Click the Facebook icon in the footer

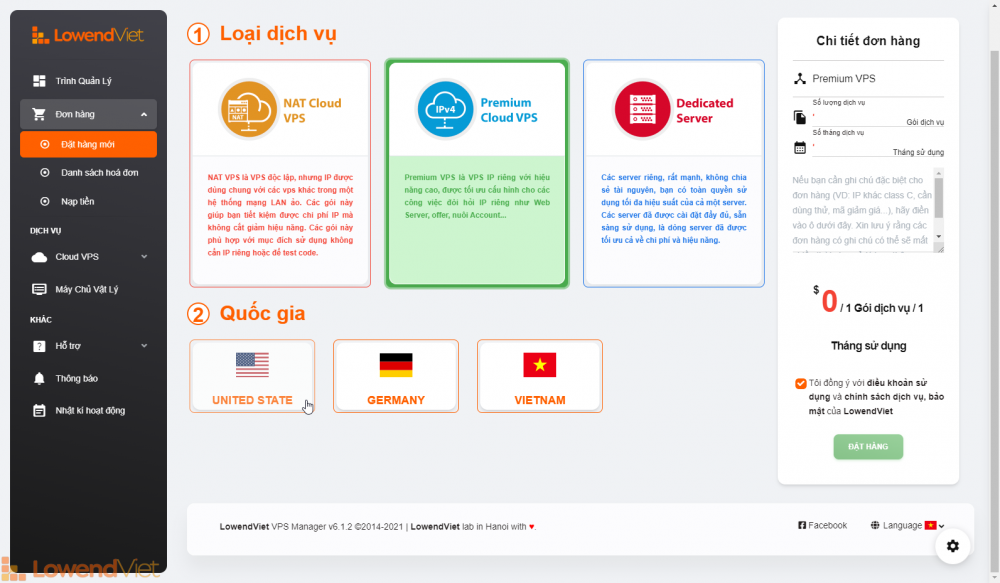coord(802,526)
